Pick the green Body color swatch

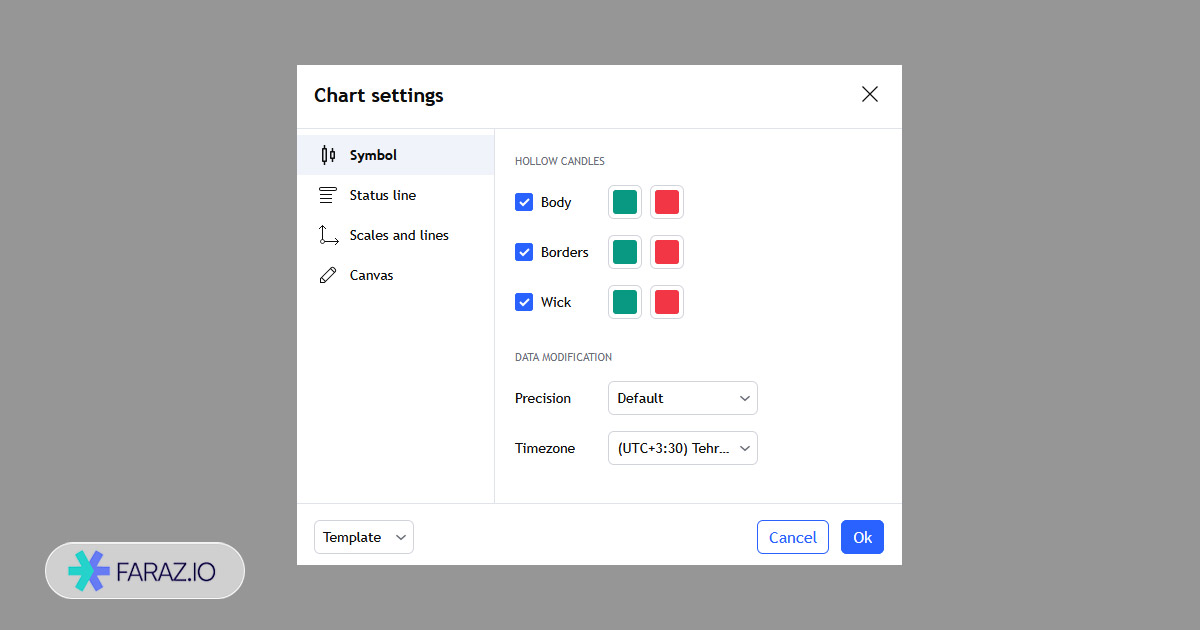(x=625, y=202)
